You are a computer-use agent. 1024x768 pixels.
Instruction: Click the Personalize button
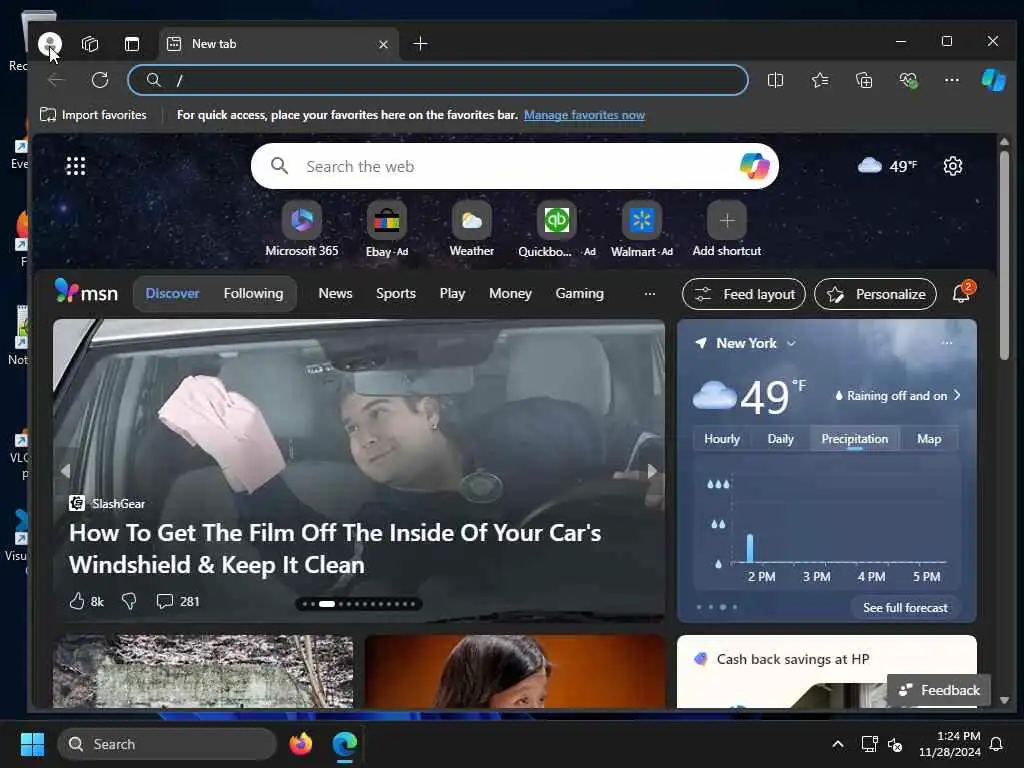coord(875,294)
